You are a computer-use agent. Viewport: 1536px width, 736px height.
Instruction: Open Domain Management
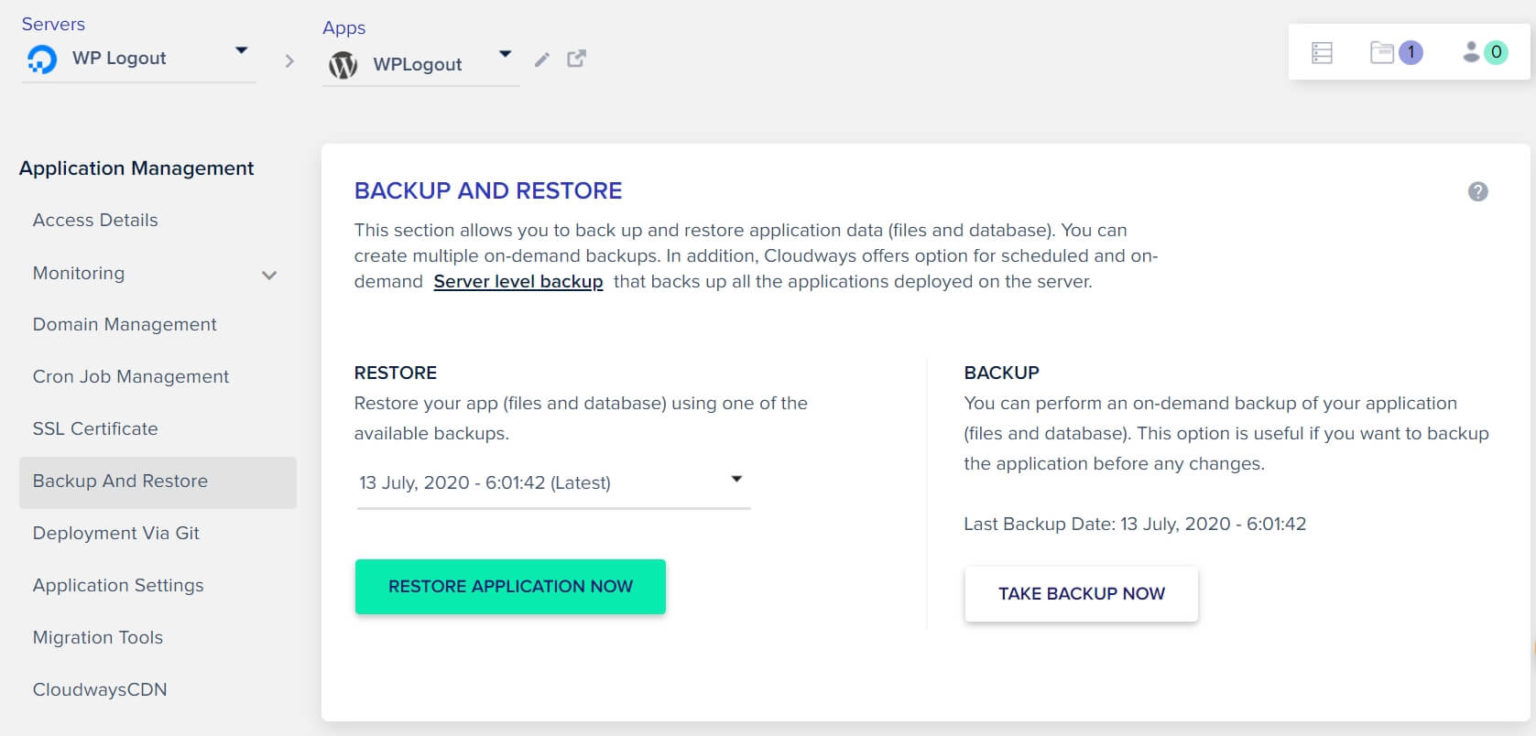125,324
